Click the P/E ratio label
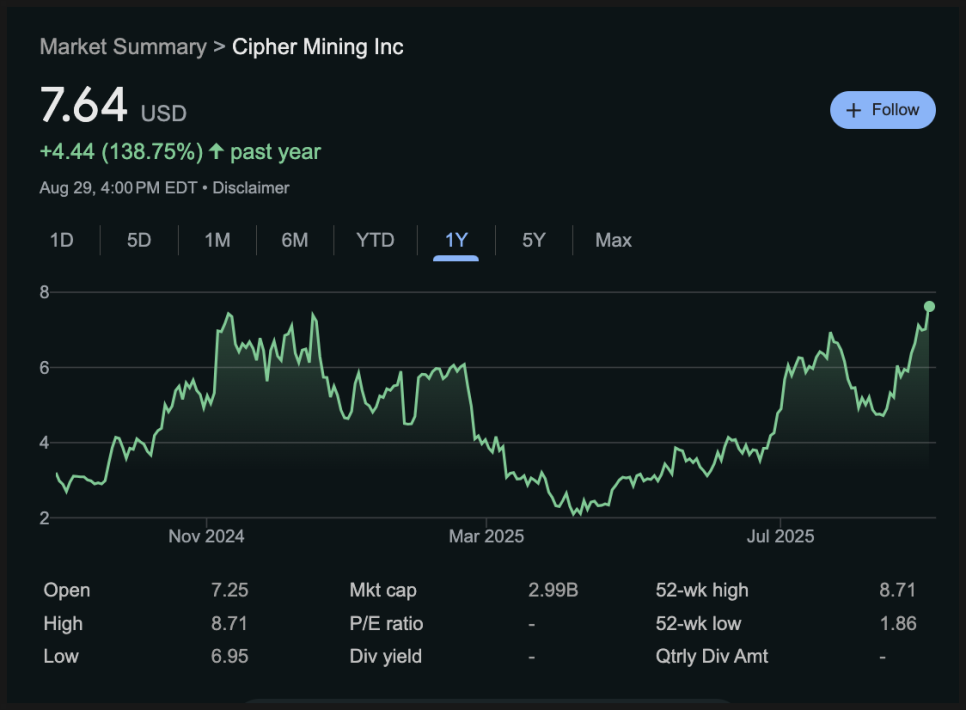This screenshot has height=710, width=966. pos(386,623)
